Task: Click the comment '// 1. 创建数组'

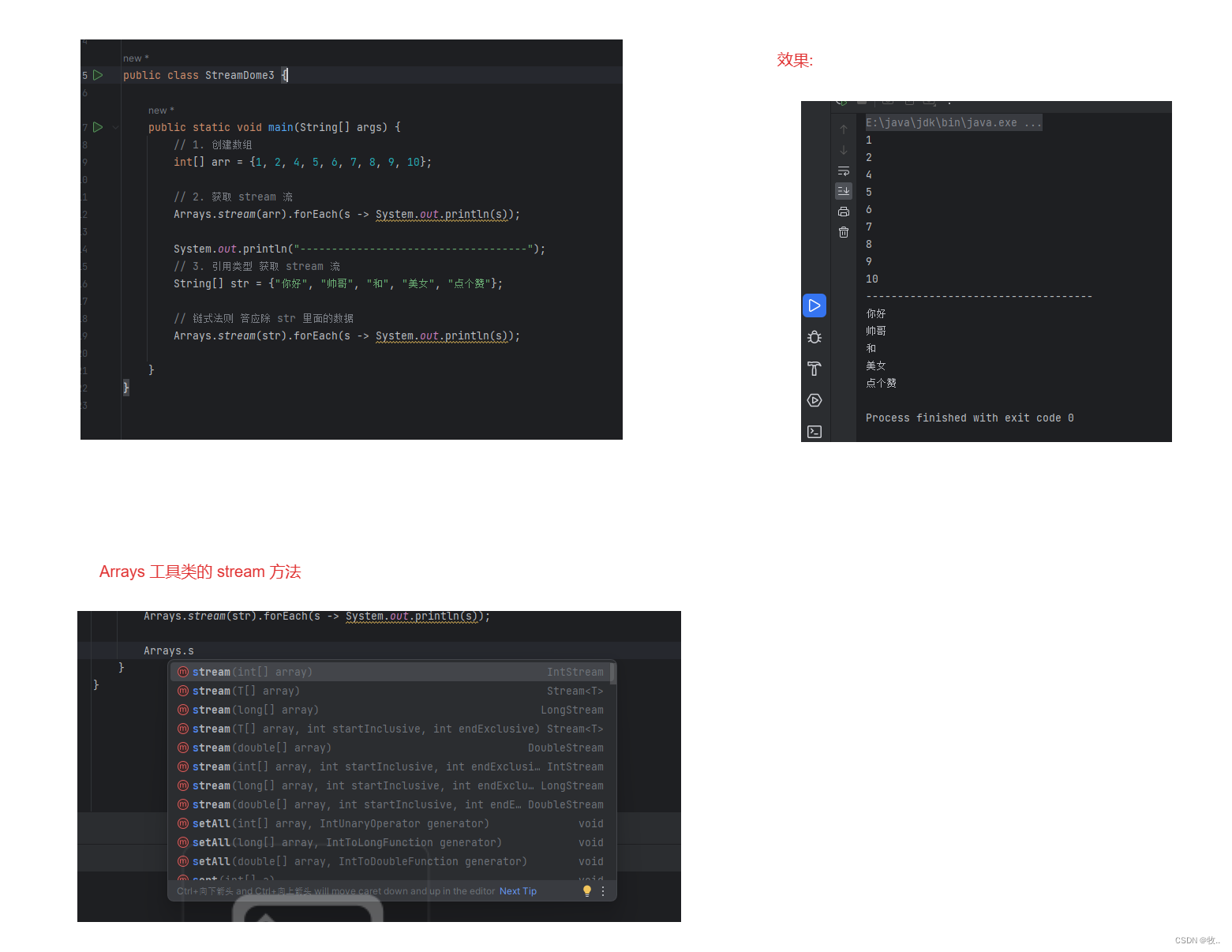Action: (213, 144)
